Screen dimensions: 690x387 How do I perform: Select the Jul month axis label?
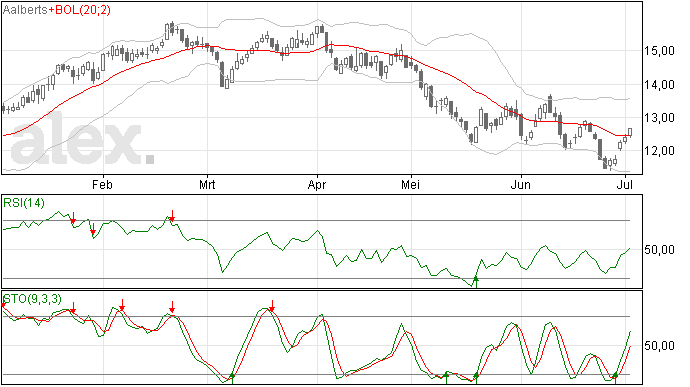coord(625,184)
